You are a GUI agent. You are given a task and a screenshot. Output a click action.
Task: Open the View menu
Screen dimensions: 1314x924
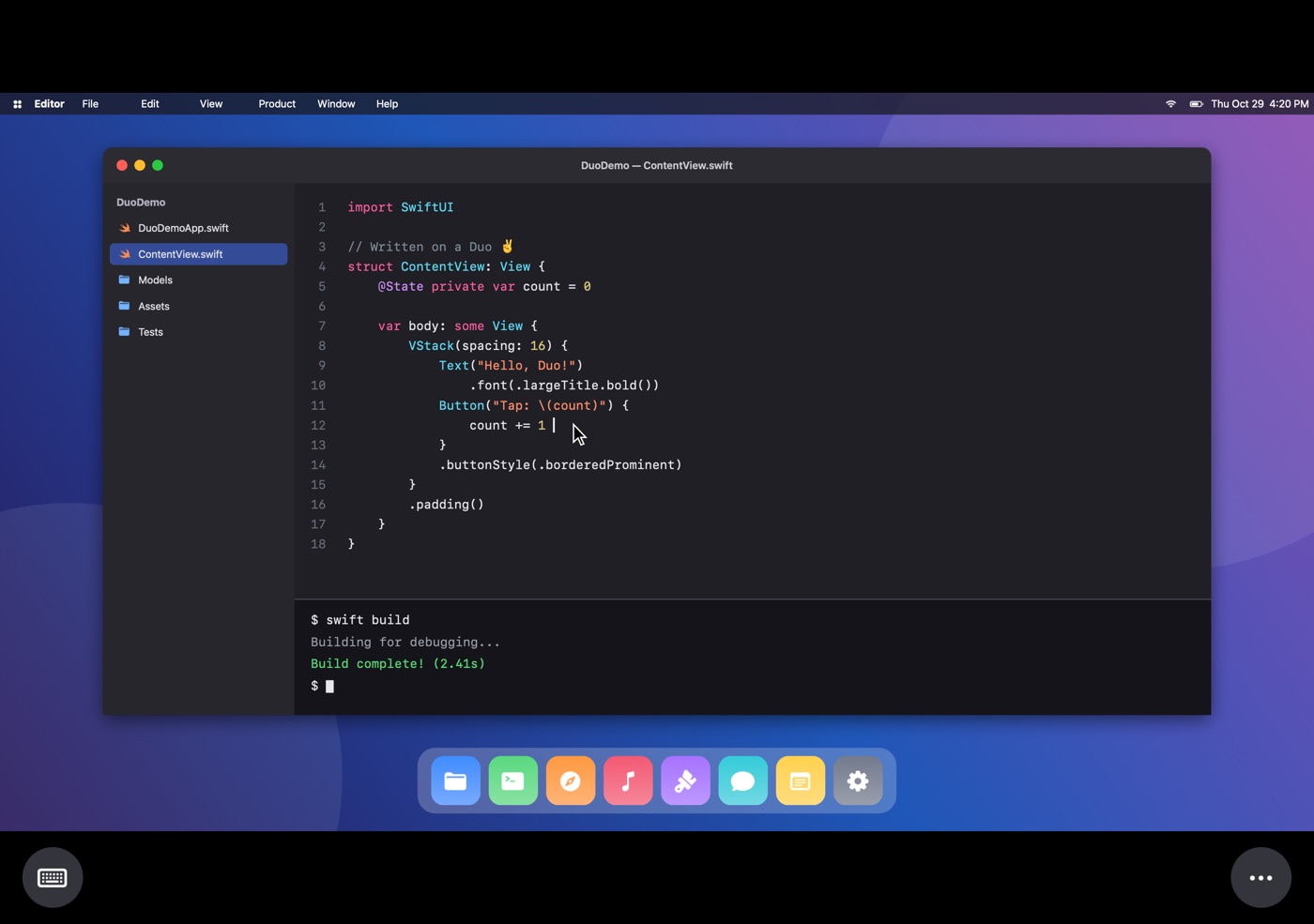click(211, 104)
